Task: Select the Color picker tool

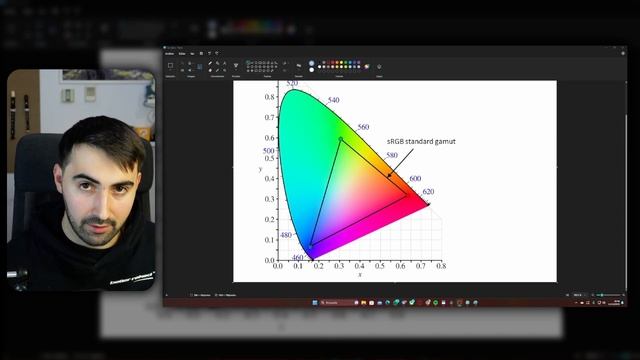Action: (218, 70)
